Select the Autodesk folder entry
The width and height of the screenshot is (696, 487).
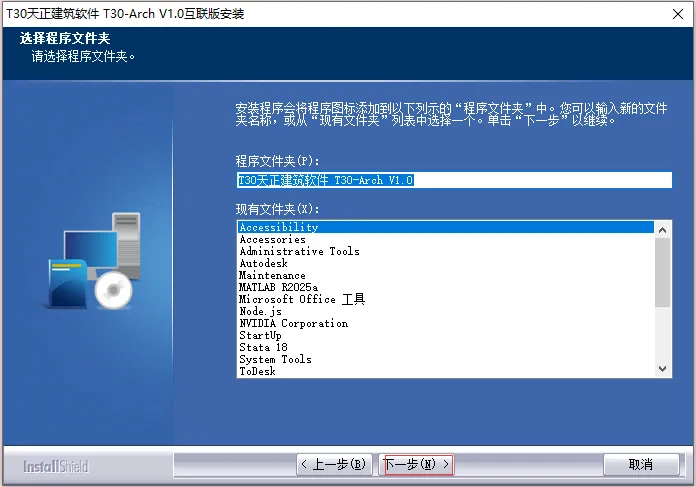(x=446, y=263)
